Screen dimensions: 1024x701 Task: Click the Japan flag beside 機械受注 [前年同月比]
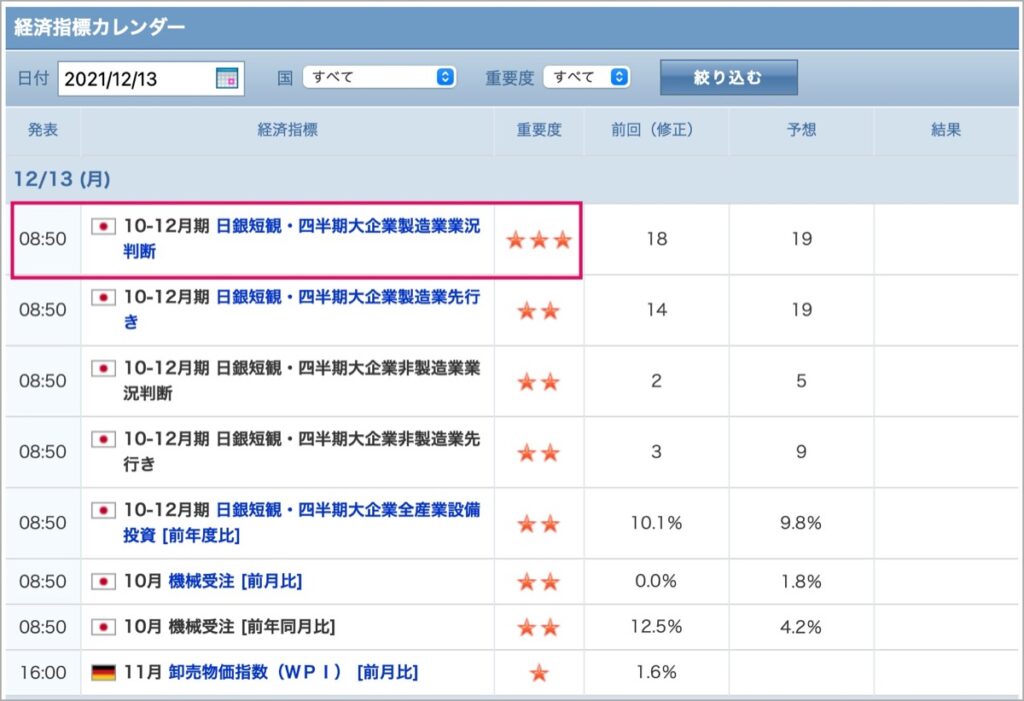pyautogui.click(x=103, y=627)
